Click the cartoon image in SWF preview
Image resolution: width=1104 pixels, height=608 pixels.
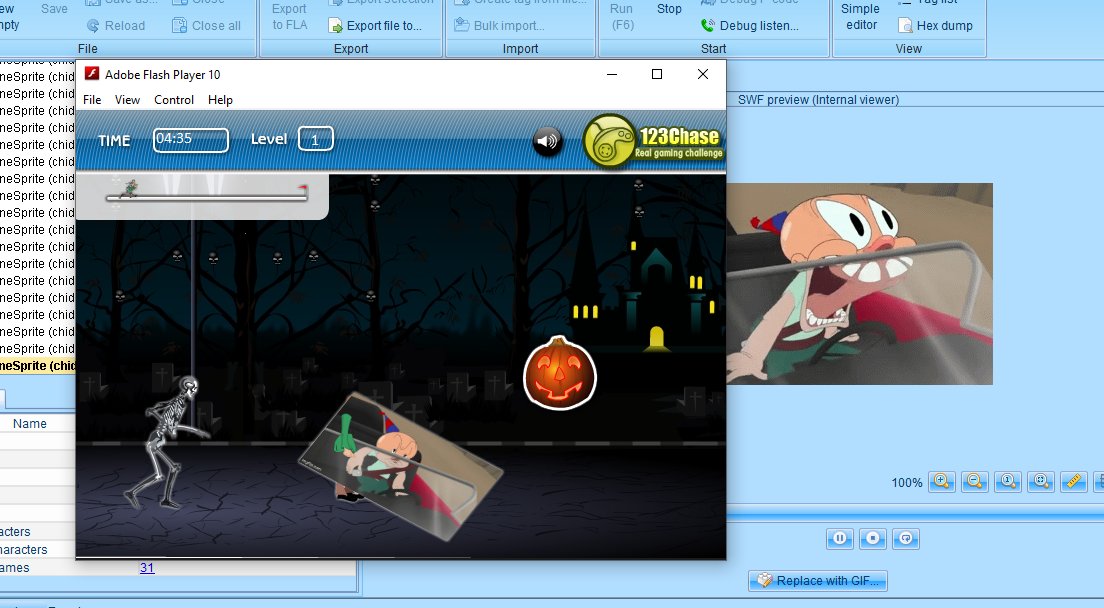[860, 284]
